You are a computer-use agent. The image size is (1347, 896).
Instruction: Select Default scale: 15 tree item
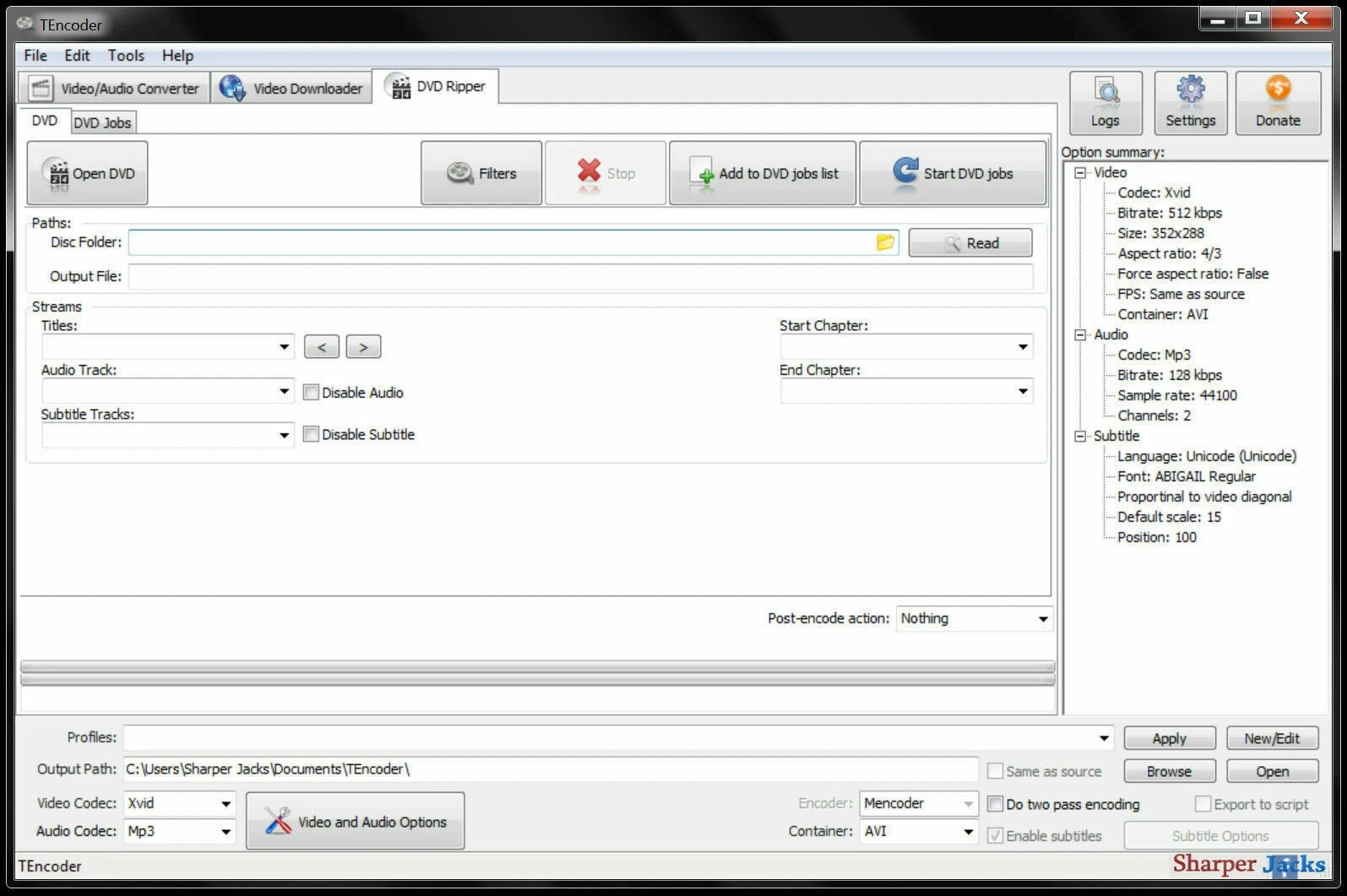coord(1169,517)
